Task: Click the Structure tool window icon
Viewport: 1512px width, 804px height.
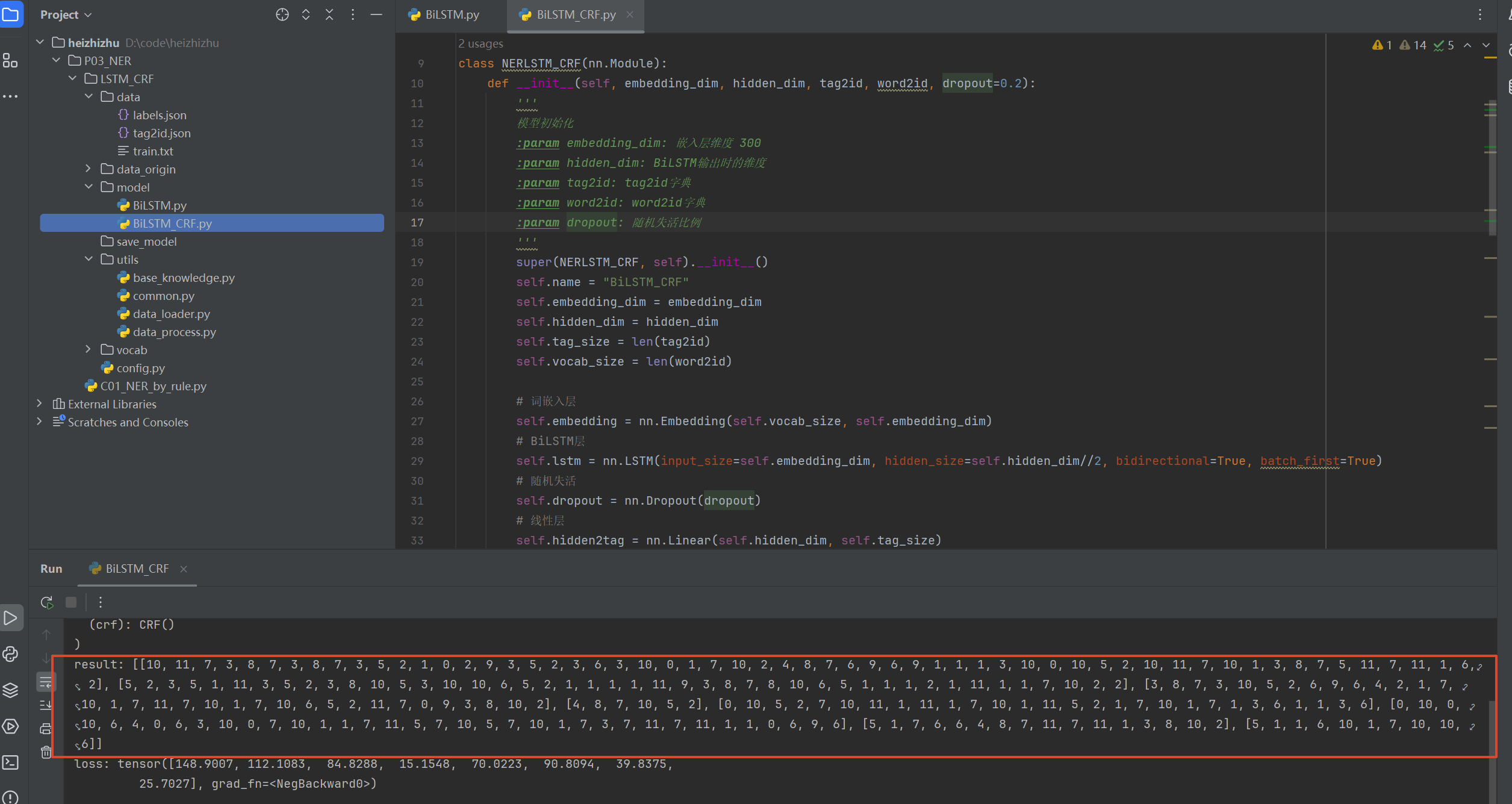Action: pyautogui.click(x=10, y=60)
